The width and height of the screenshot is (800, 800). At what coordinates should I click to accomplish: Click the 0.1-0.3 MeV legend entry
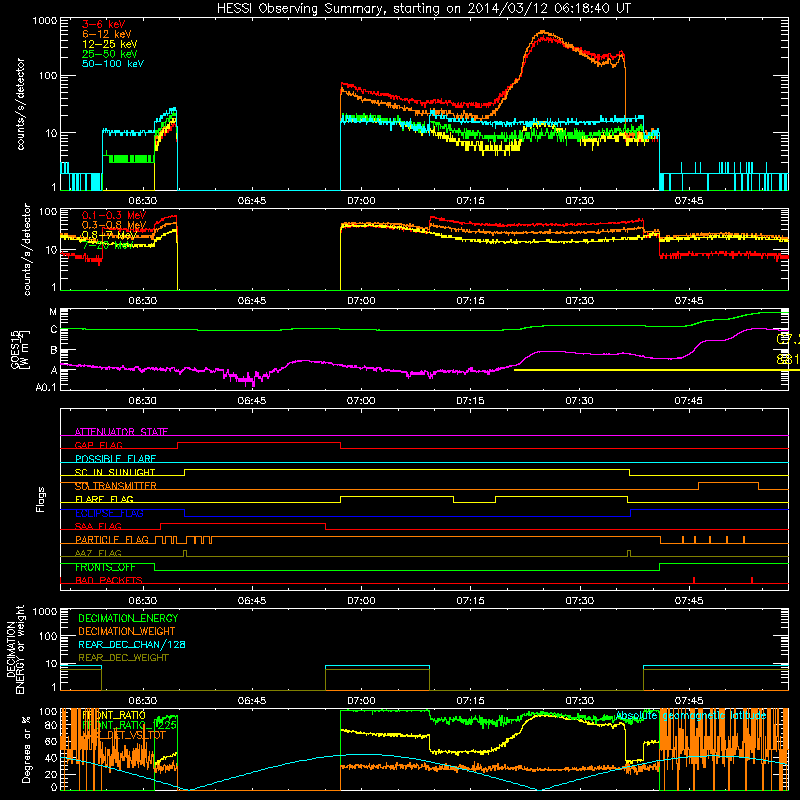114,215
